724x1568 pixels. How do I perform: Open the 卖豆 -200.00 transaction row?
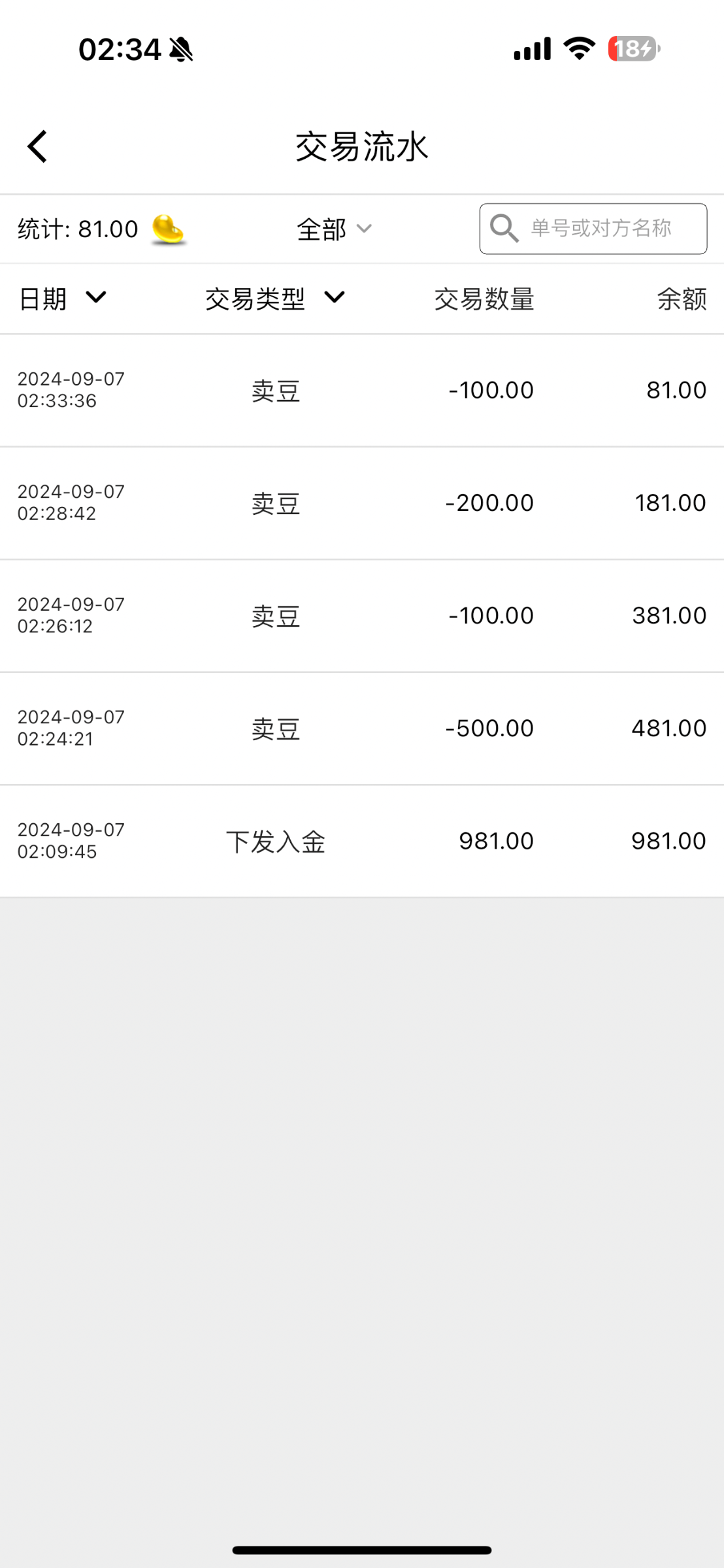point(362,503)
